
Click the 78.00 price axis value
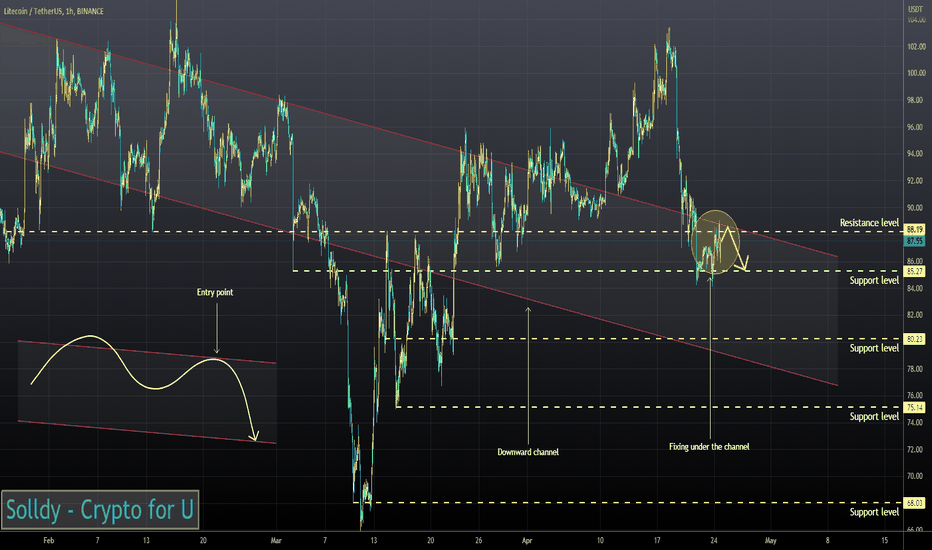point(916,369)
